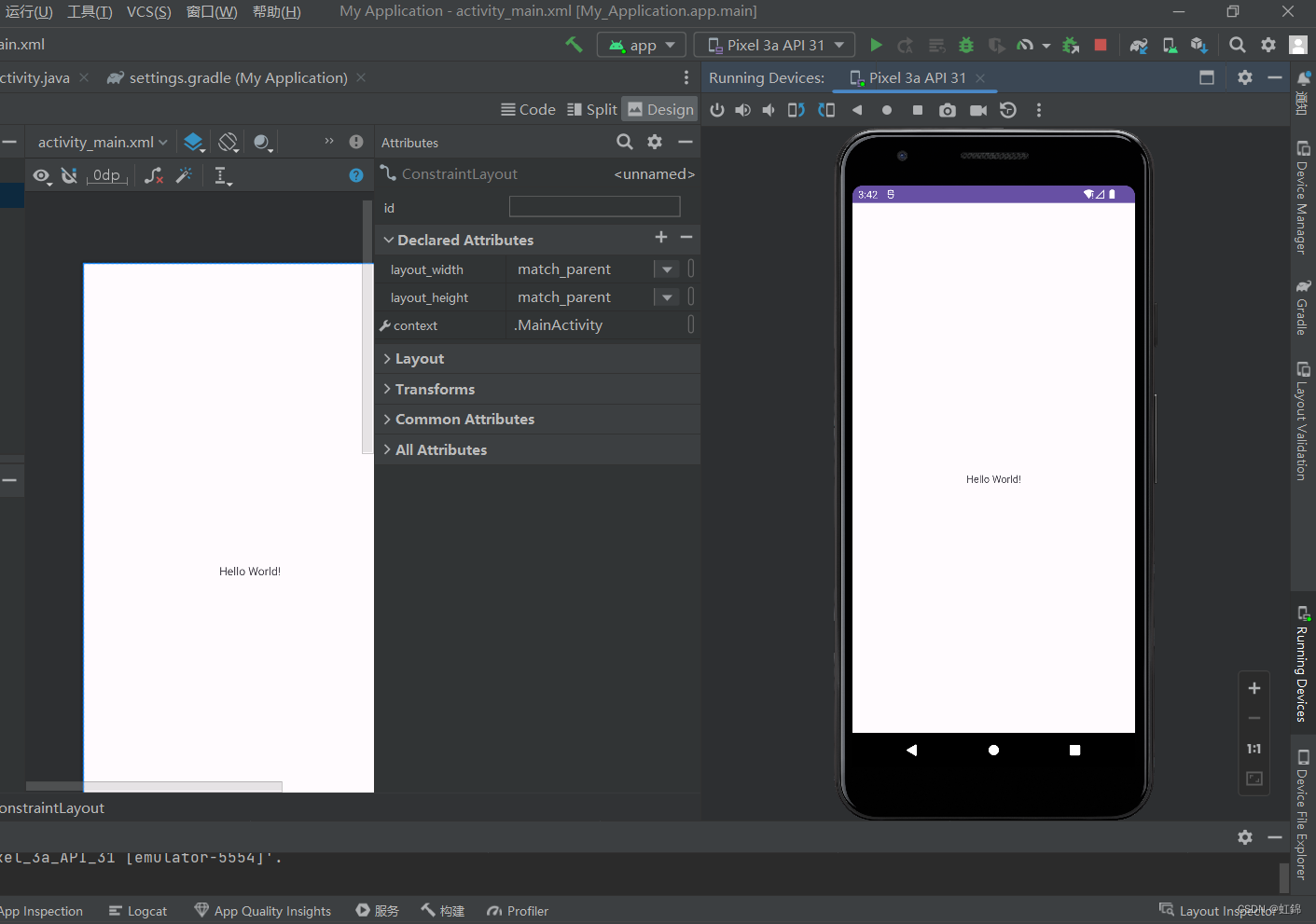Click the id input field in Attributes
This screenshot has width=1316, height=924.
594,207
